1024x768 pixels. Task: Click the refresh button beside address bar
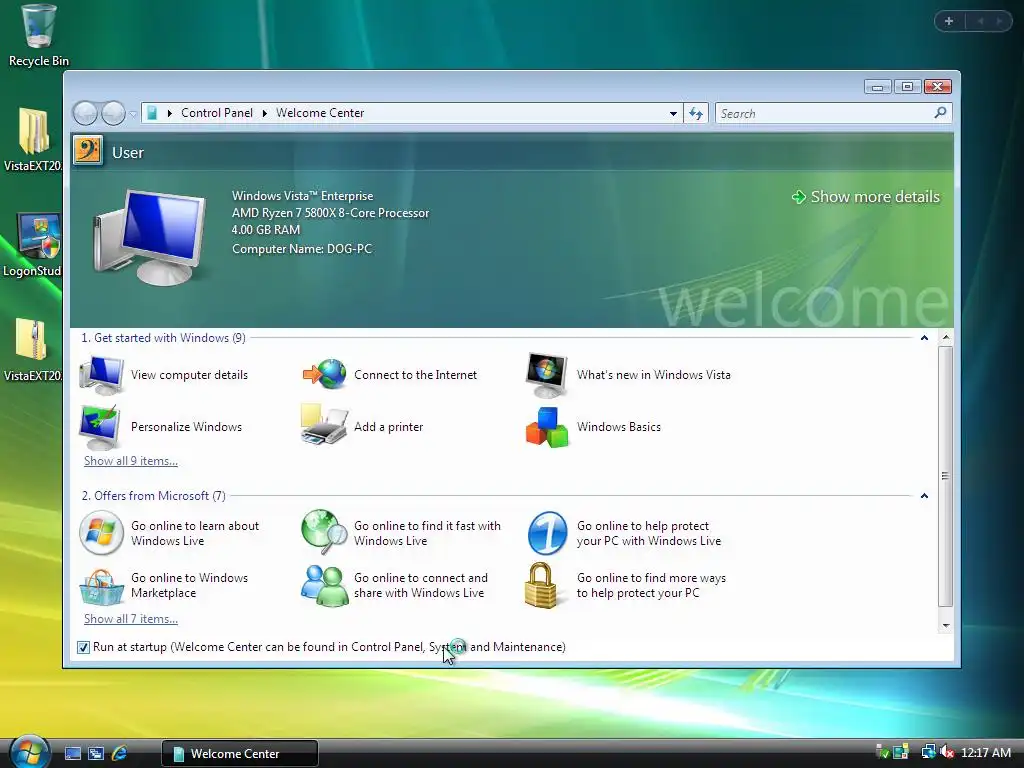(x=696, y=114)
